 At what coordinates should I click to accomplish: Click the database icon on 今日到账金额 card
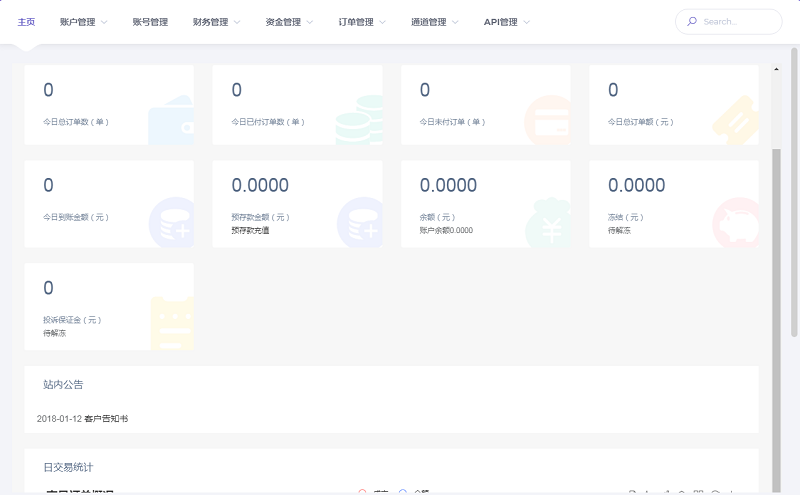pos(171,221)
